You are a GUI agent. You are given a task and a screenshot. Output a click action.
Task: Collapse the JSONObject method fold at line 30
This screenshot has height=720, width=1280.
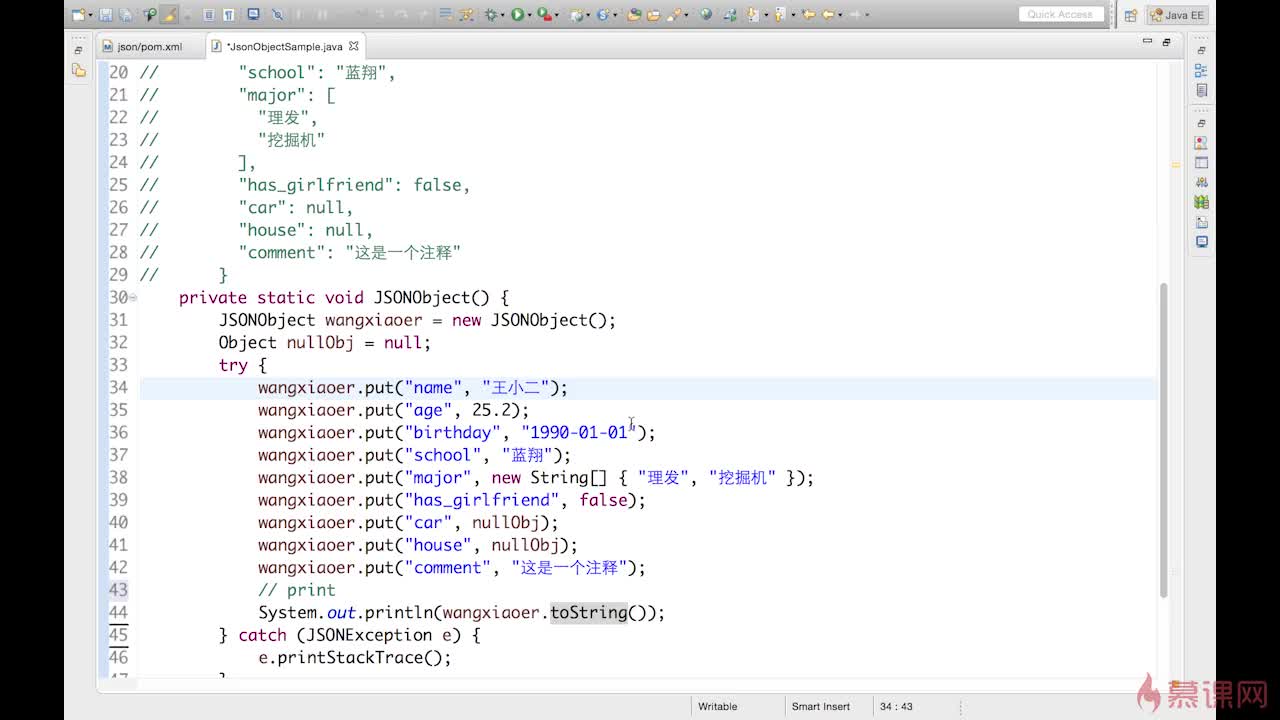[x=133, y=298]
